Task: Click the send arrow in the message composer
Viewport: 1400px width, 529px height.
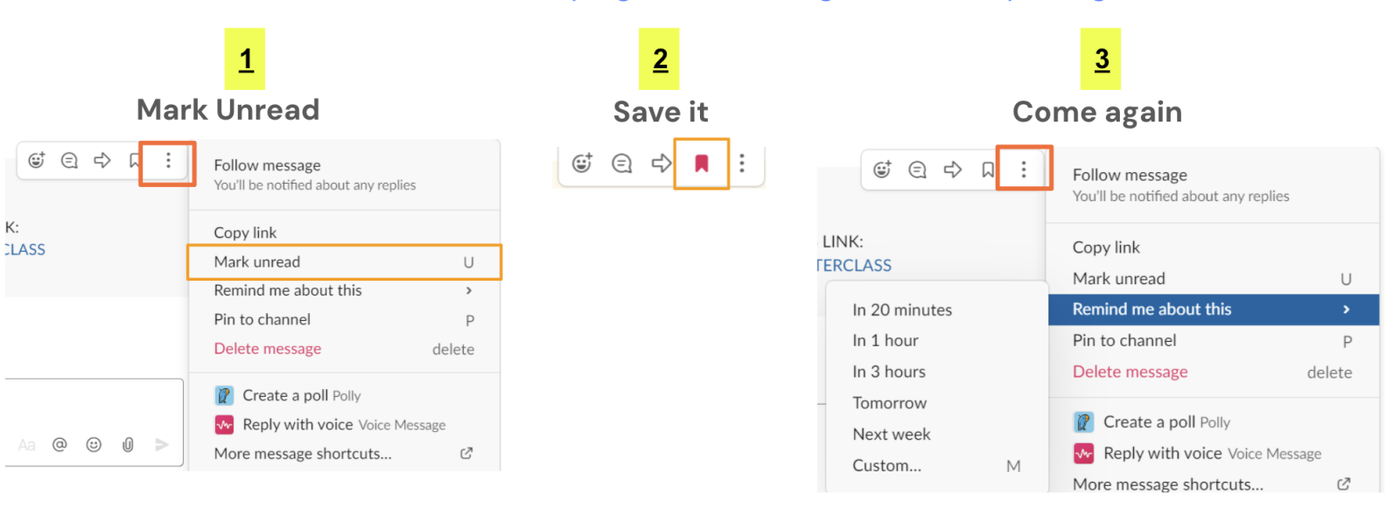Action: click(162, 445)
